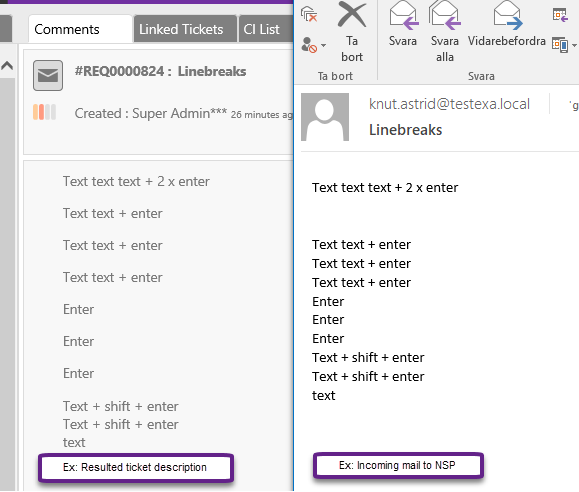This screenshot has height=492, width=579.
Task: Click the Linebreaks email subject
Action: (x=405, y=130)
